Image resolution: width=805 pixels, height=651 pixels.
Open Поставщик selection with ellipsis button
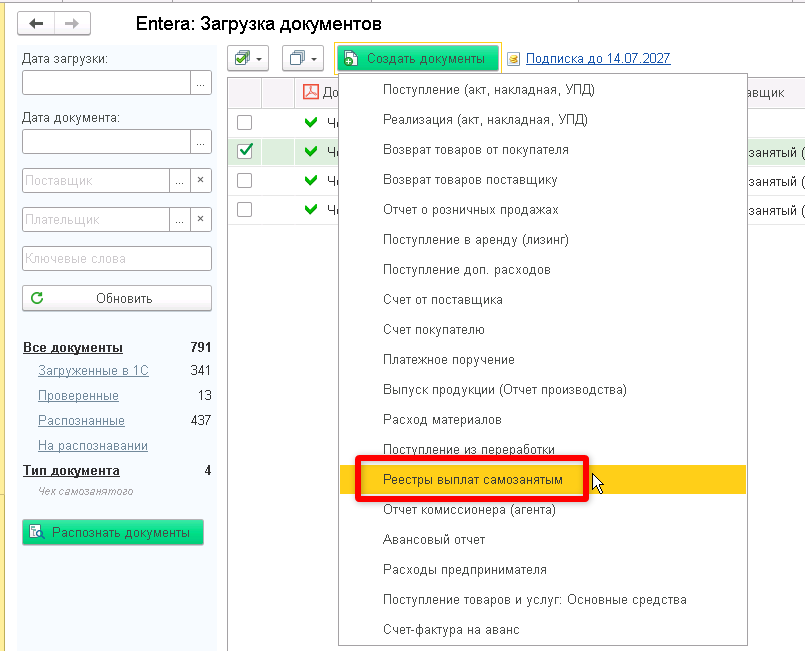click(180, 181)
